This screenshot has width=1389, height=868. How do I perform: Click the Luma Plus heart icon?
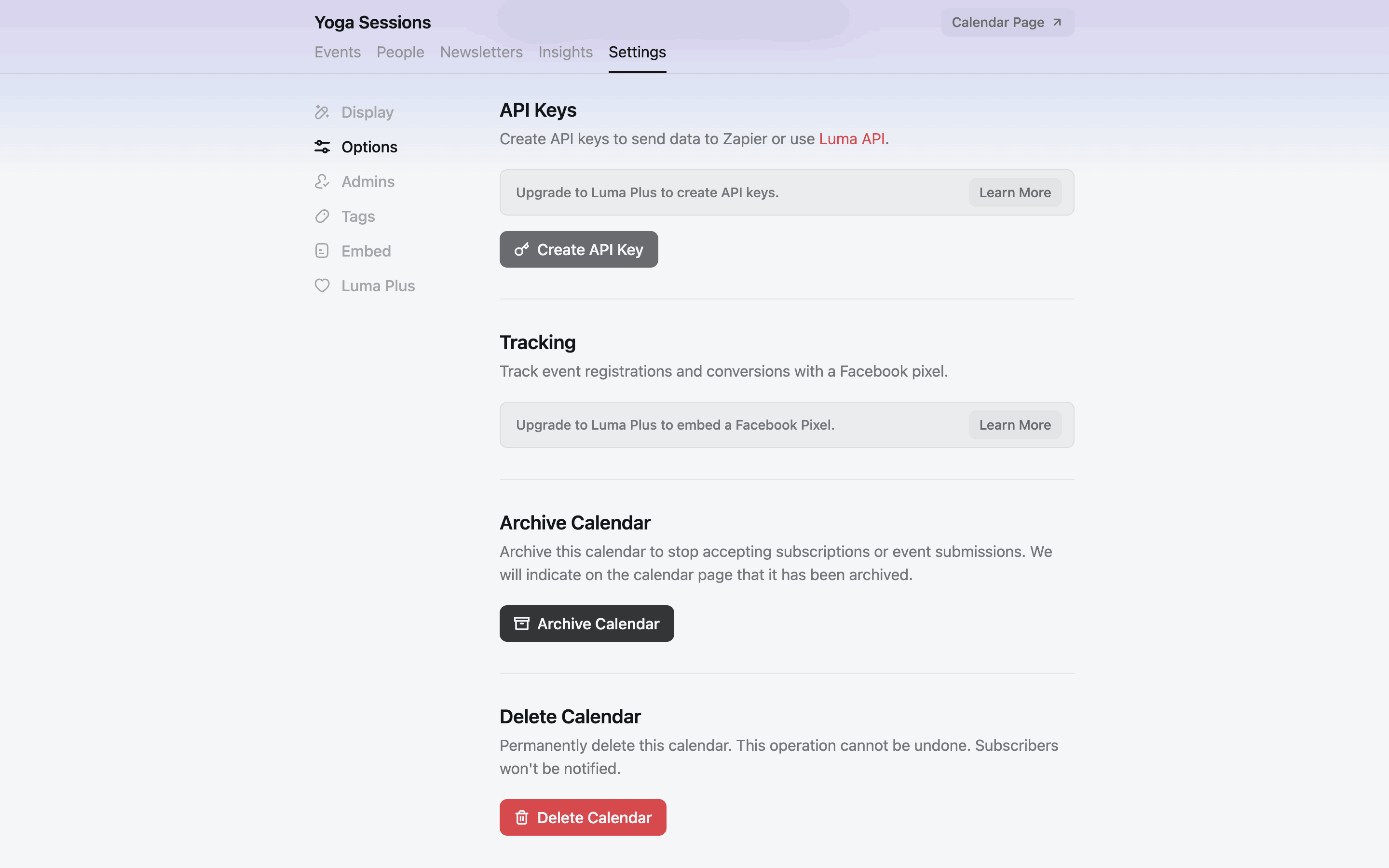pos(322,285)
